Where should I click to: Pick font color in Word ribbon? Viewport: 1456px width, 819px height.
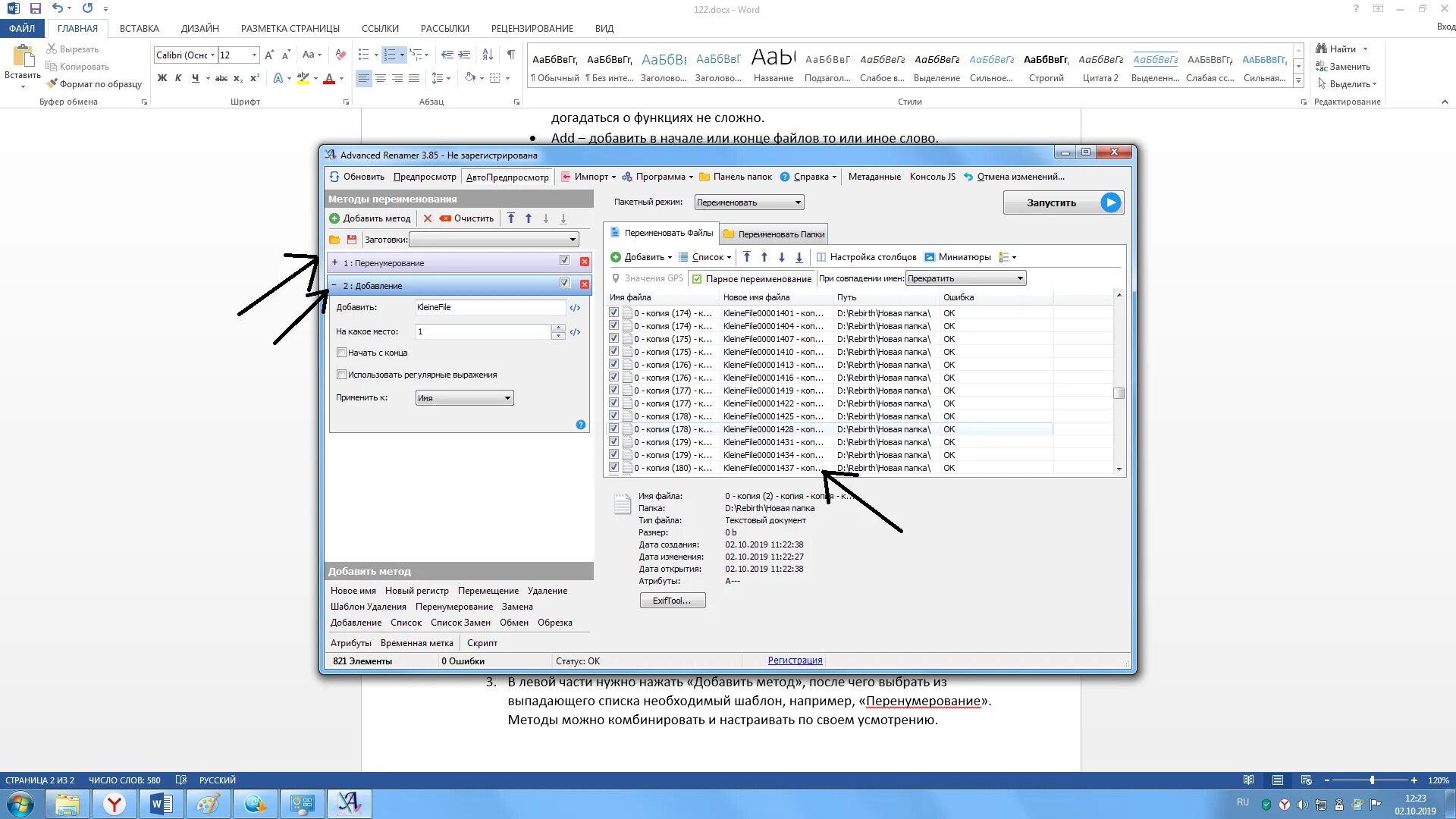[329, 78]
